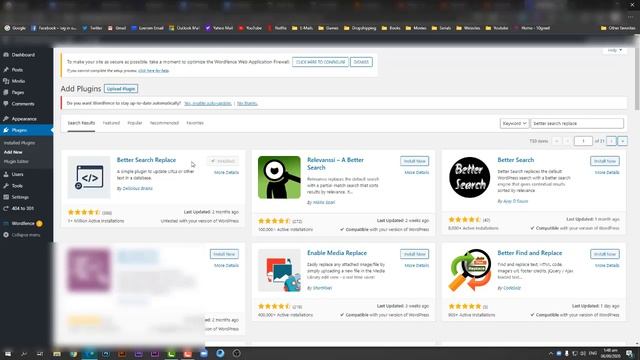640x360 pixels.
Task: Open the Users sidebar item
Action: 17,174
